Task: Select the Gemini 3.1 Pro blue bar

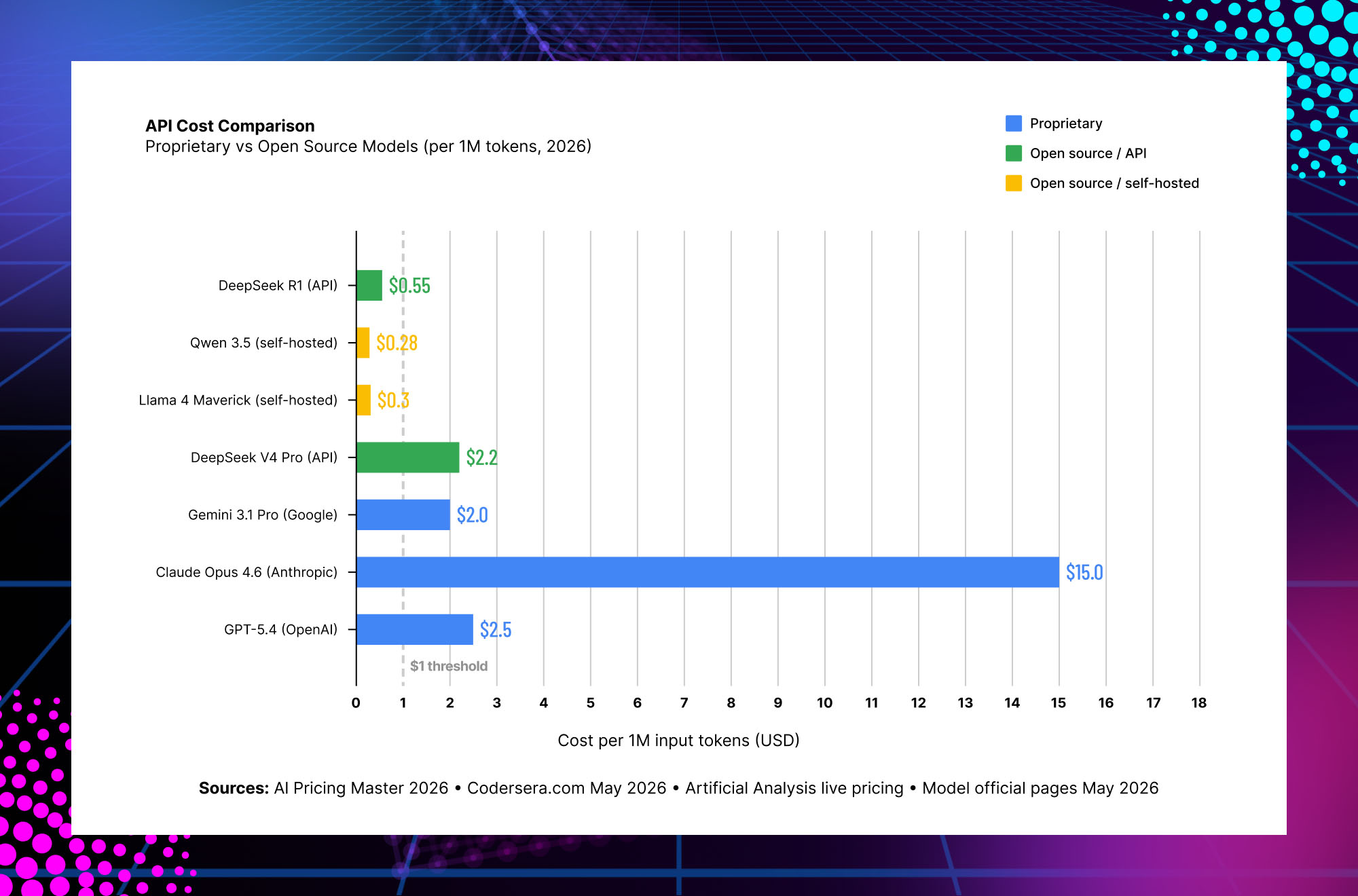Action: (x=403, y=515)
